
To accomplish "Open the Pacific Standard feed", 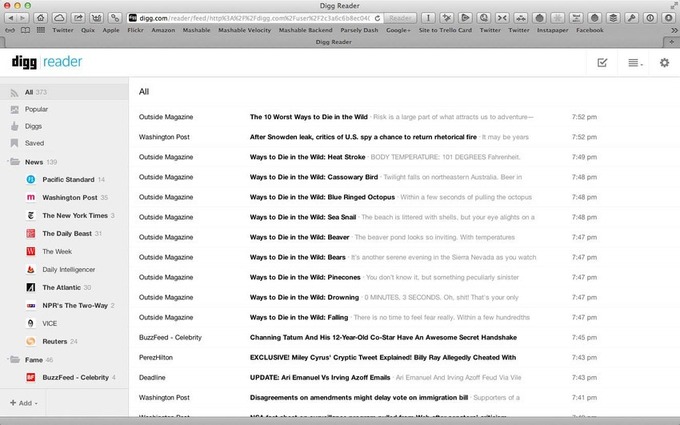I will 69,180.
